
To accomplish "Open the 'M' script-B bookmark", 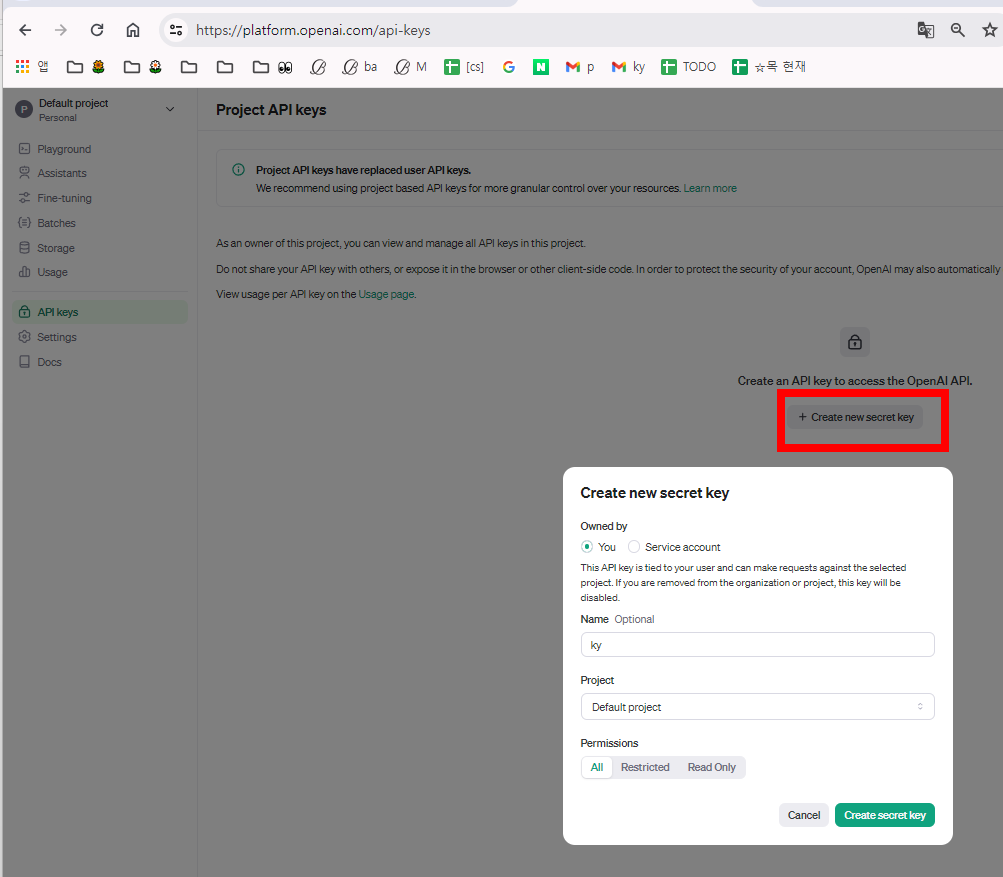I will click(410, 67).
